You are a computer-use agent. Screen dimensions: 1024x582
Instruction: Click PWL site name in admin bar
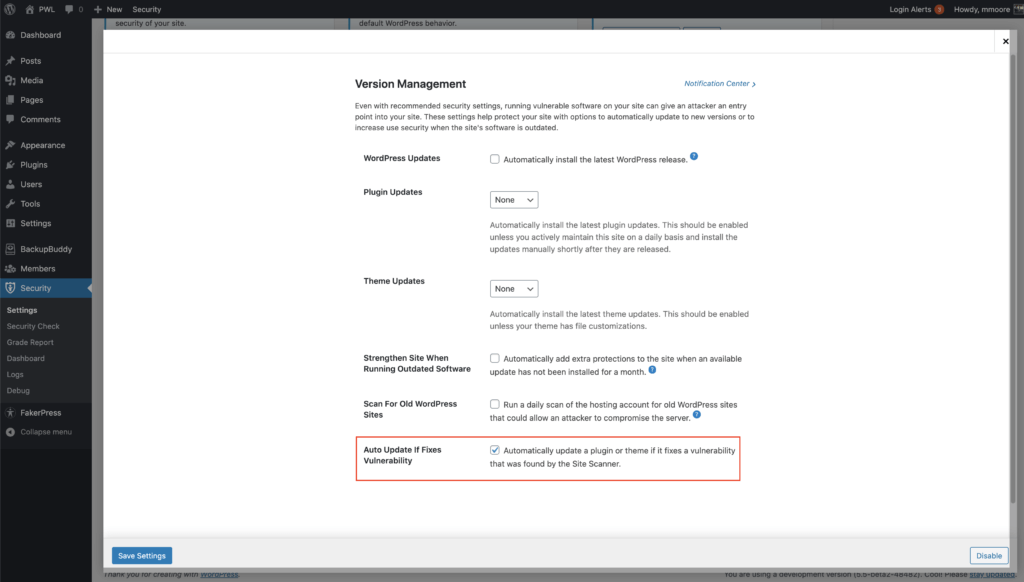click(x=47, y=9)
